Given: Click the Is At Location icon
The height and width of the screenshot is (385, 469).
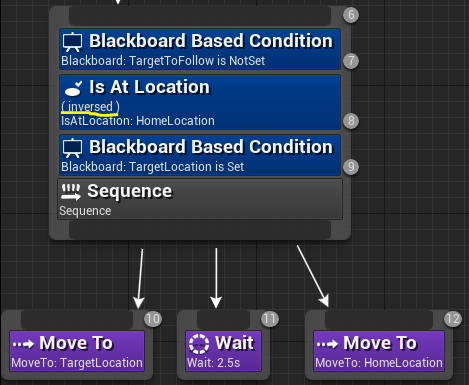Looking at the screenshot, I should point(73,88).
